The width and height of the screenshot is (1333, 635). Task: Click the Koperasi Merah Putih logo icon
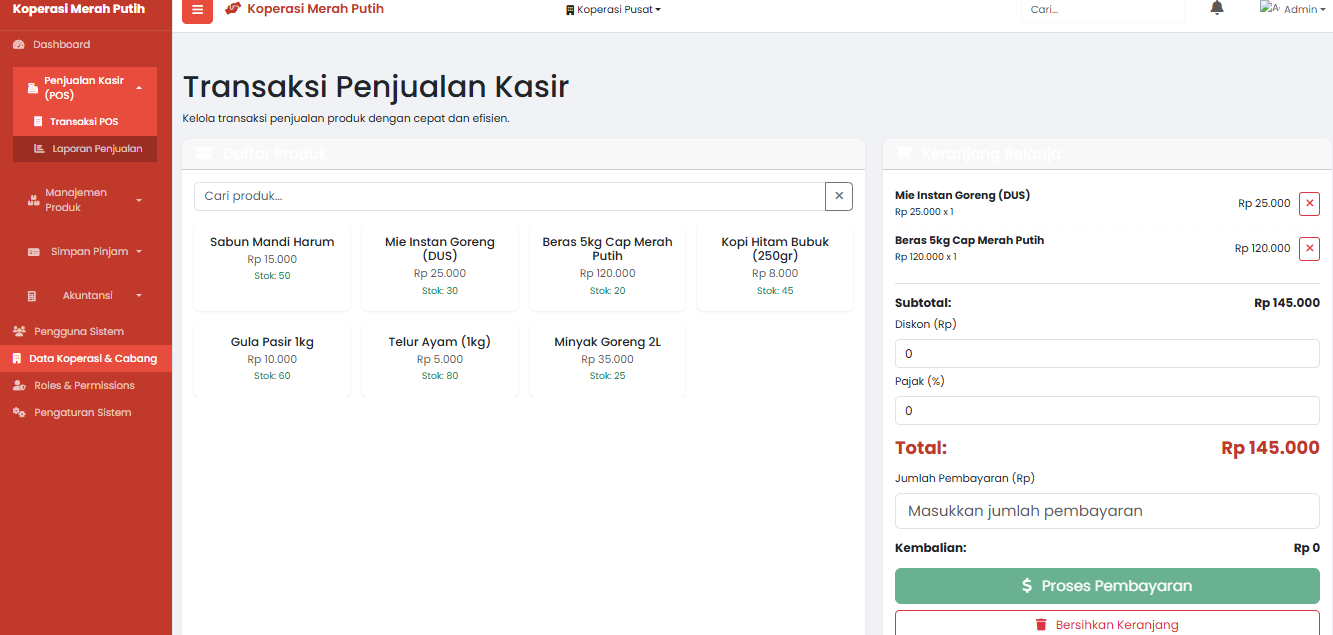(233, 9)
